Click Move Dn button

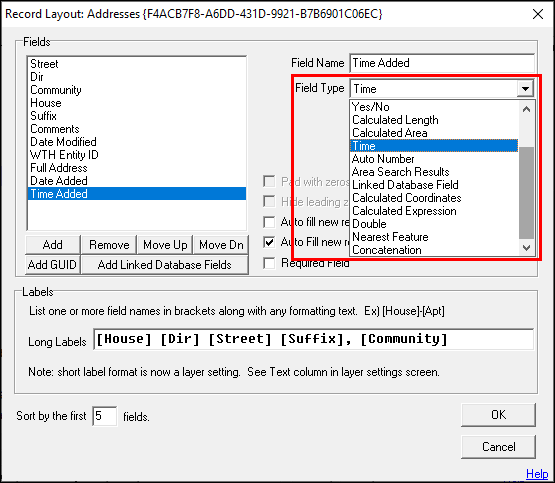pyautogui.click(x=221, y=245)
